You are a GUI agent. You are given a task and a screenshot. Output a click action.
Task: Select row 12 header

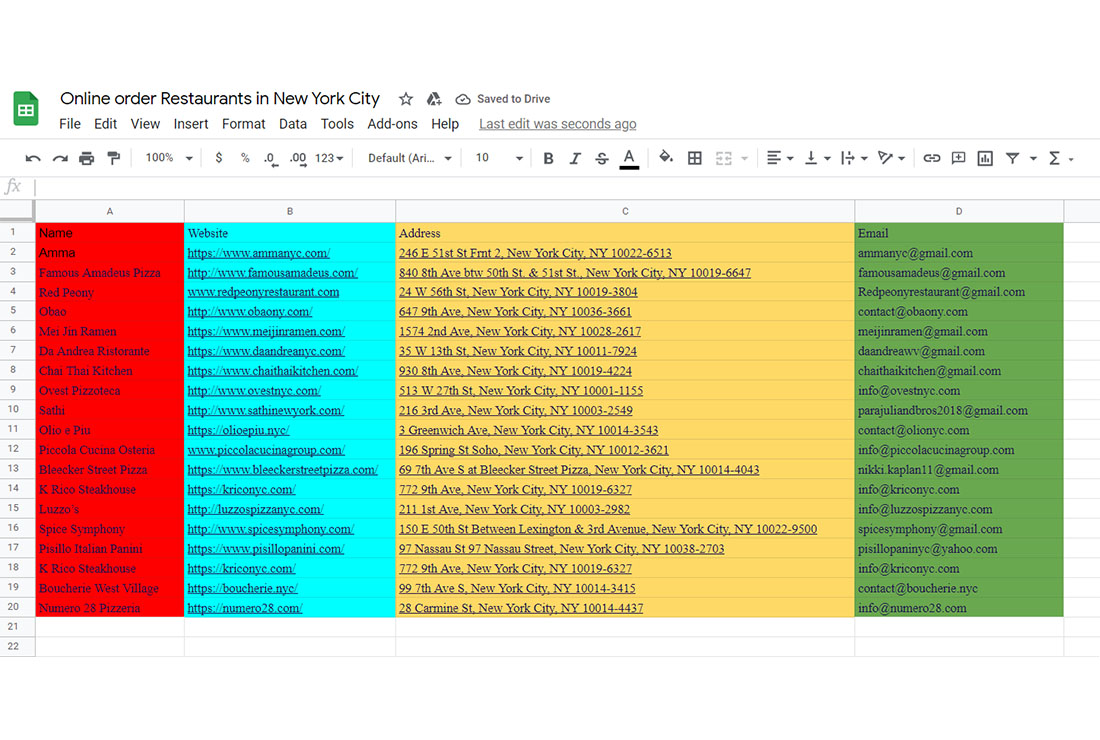[x=18, y=449]
